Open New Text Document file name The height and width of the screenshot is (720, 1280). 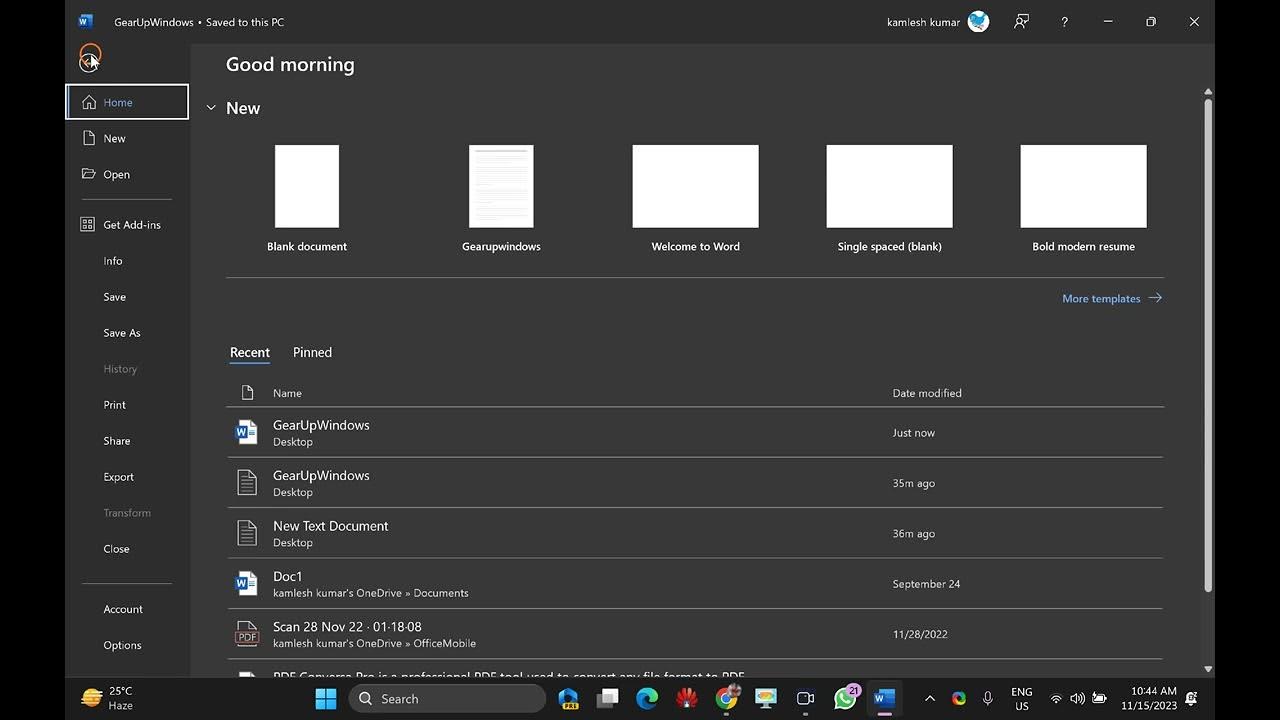330,526
